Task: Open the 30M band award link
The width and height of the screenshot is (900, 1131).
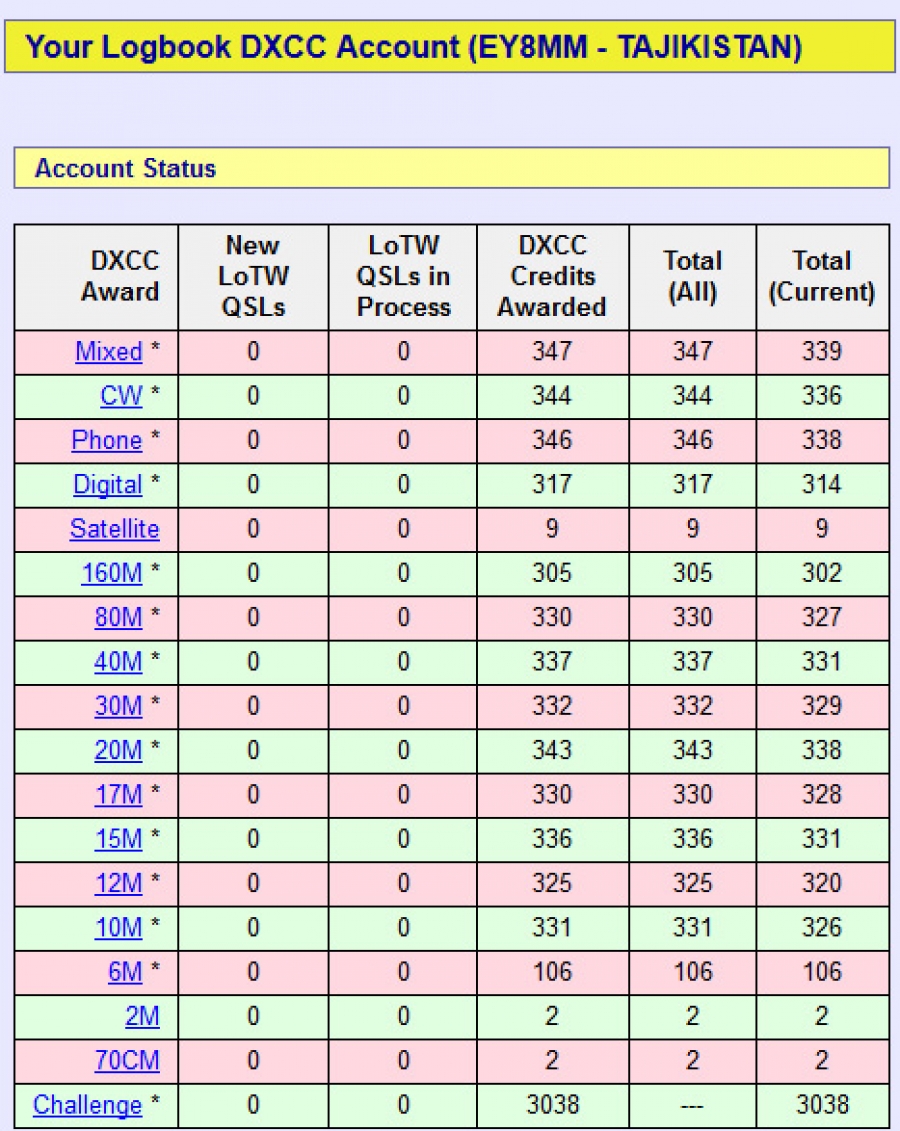Action: point(118,706)
